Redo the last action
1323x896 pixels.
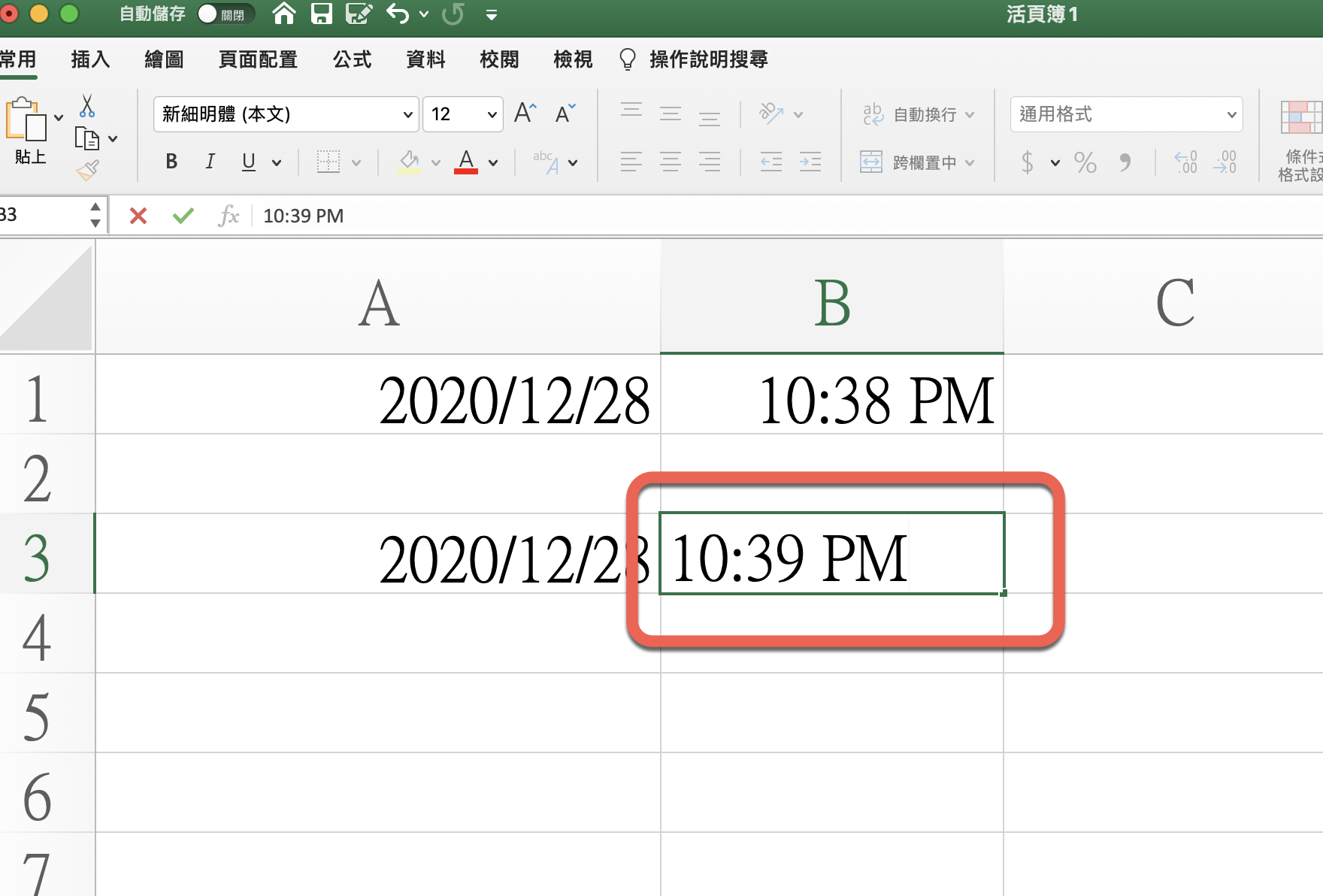click(x=453, y=14)
